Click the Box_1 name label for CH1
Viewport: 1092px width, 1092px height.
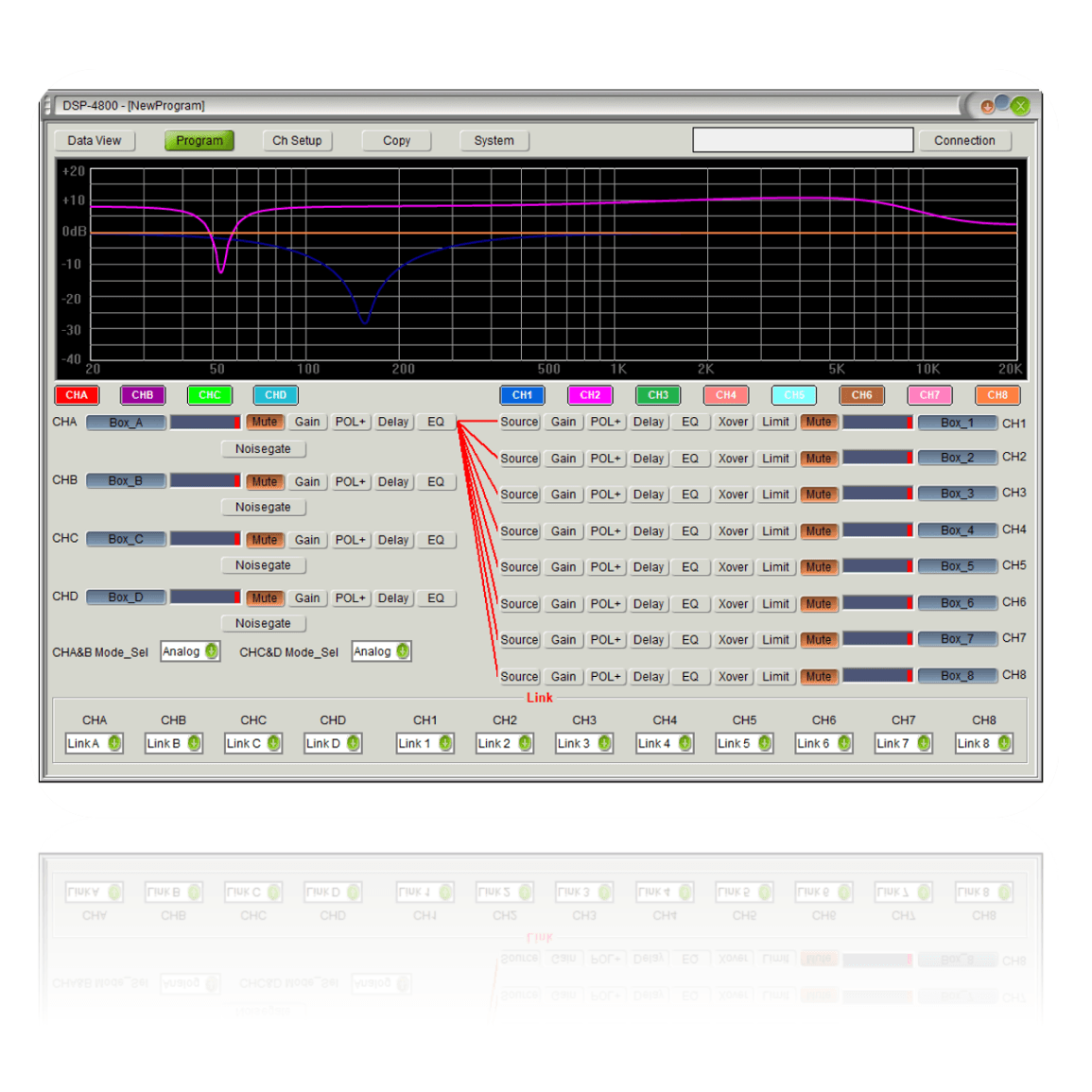click(958, 422)
